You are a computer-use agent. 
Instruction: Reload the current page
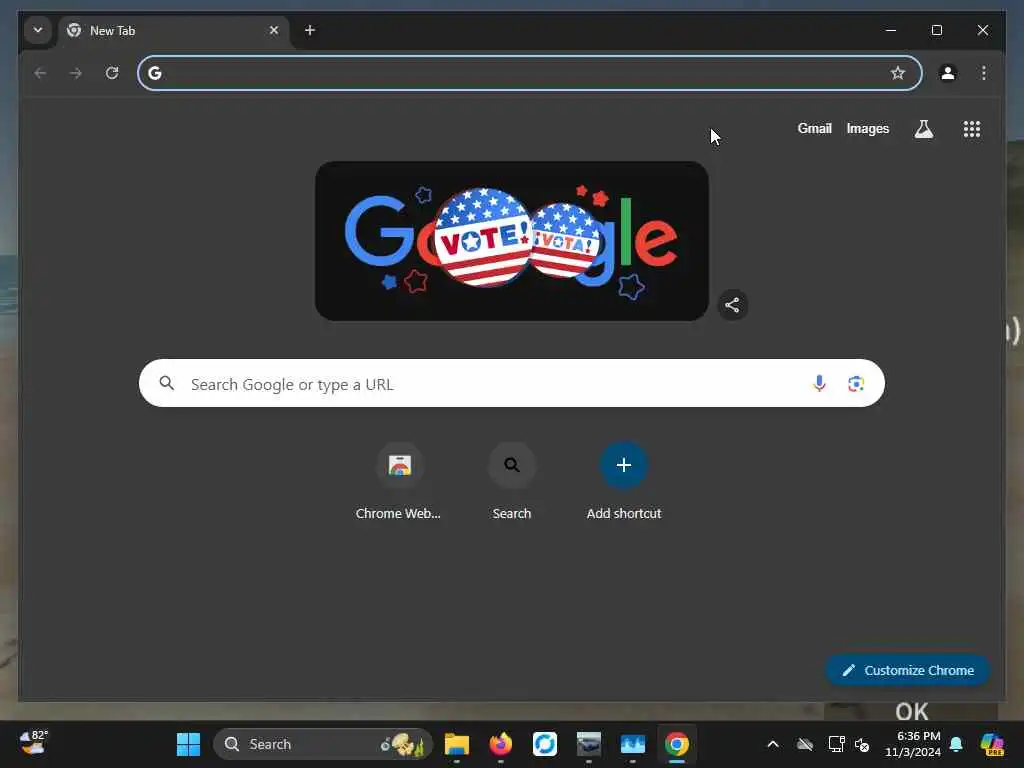tap(112, 73)
